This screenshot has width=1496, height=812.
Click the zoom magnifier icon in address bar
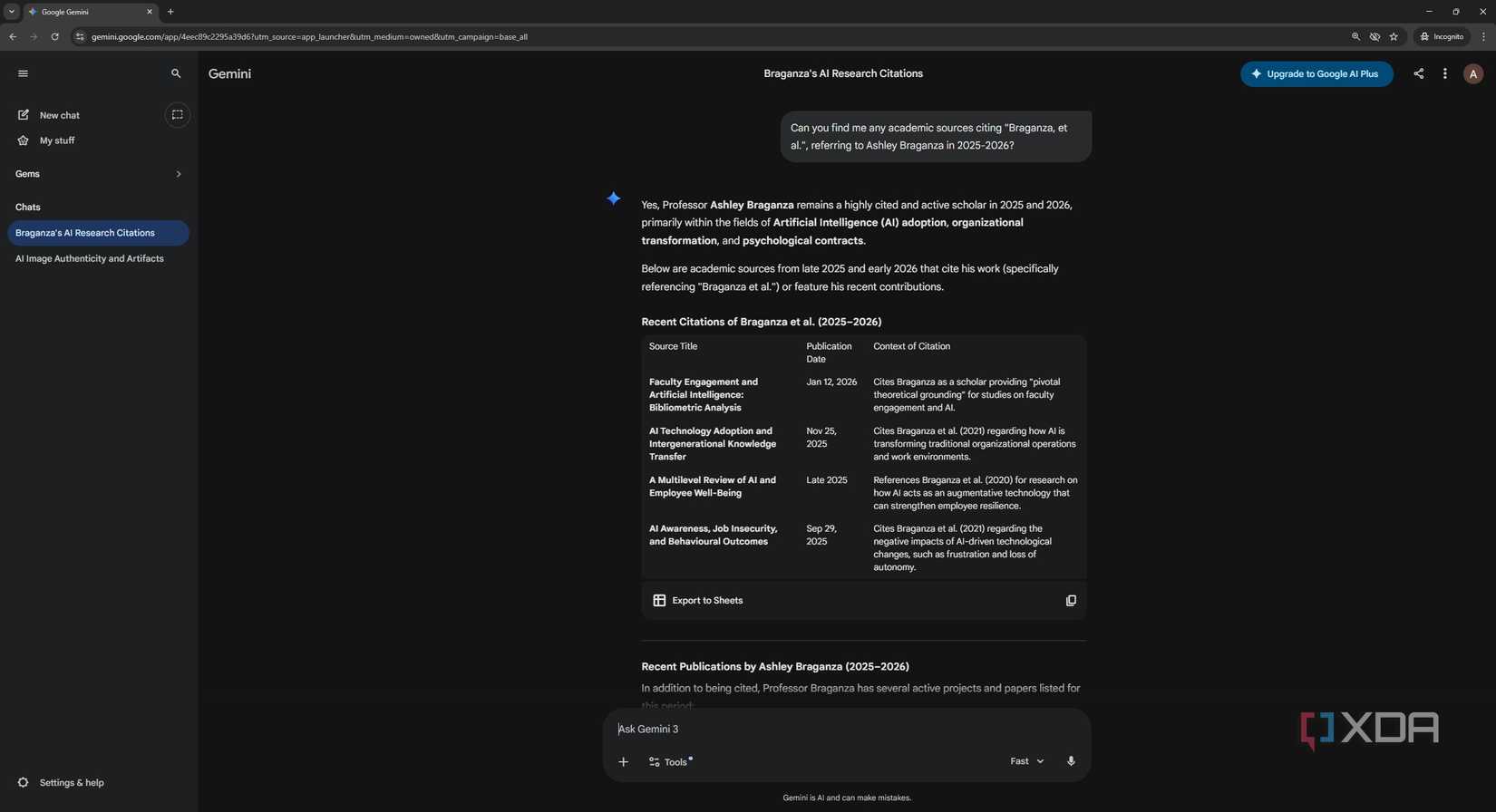tap(1355, 36)
